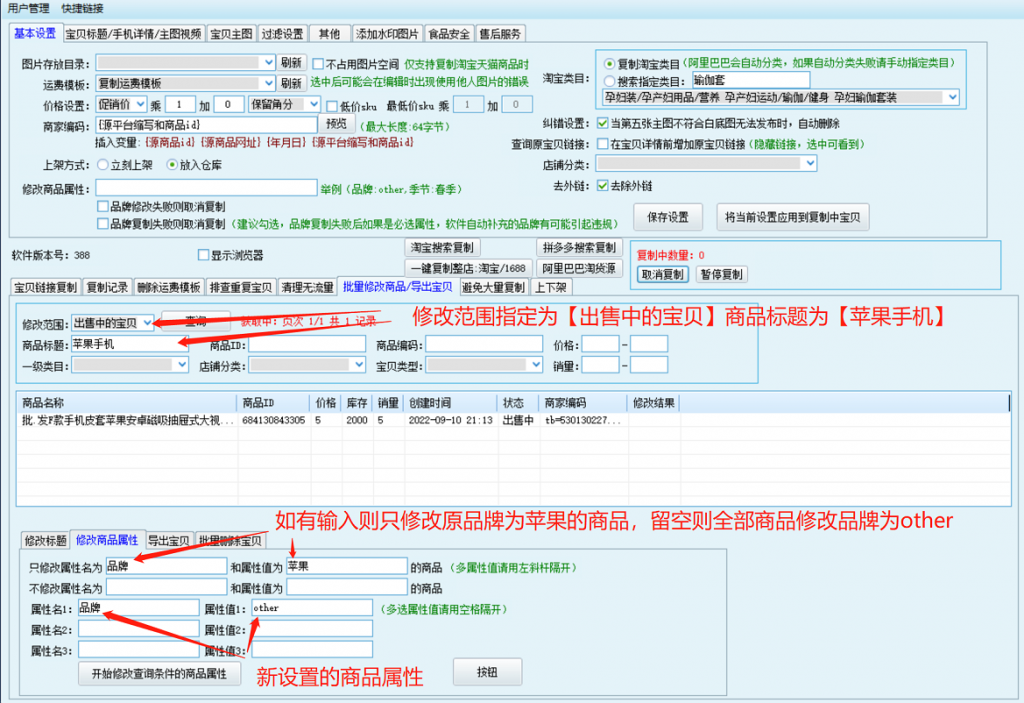Expand the 修改范围 dropdown
Screen dimensions: 1024x703
(147, 323)
